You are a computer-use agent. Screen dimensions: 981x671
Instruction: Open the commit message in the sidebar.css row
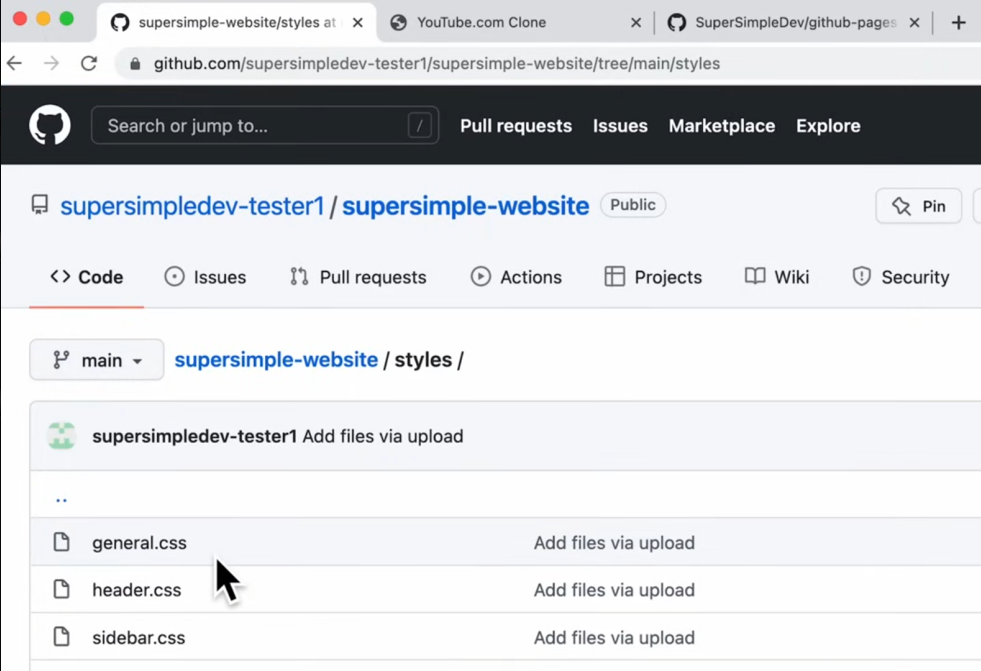point(614,637)
